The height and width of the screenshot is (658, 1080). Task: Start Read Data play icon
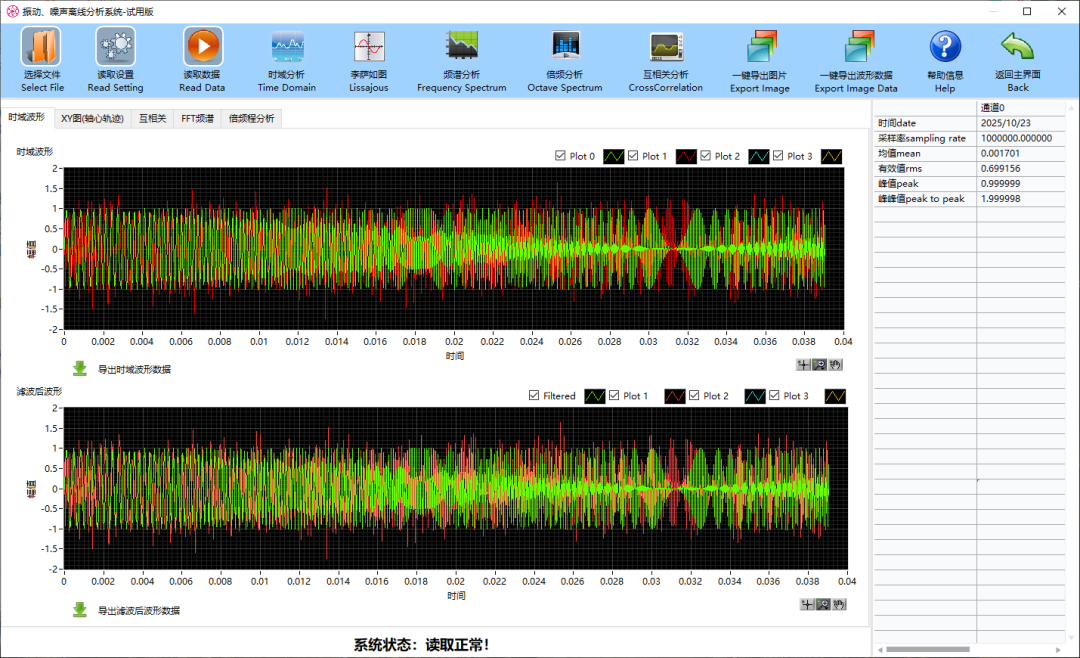coord(202,46)
